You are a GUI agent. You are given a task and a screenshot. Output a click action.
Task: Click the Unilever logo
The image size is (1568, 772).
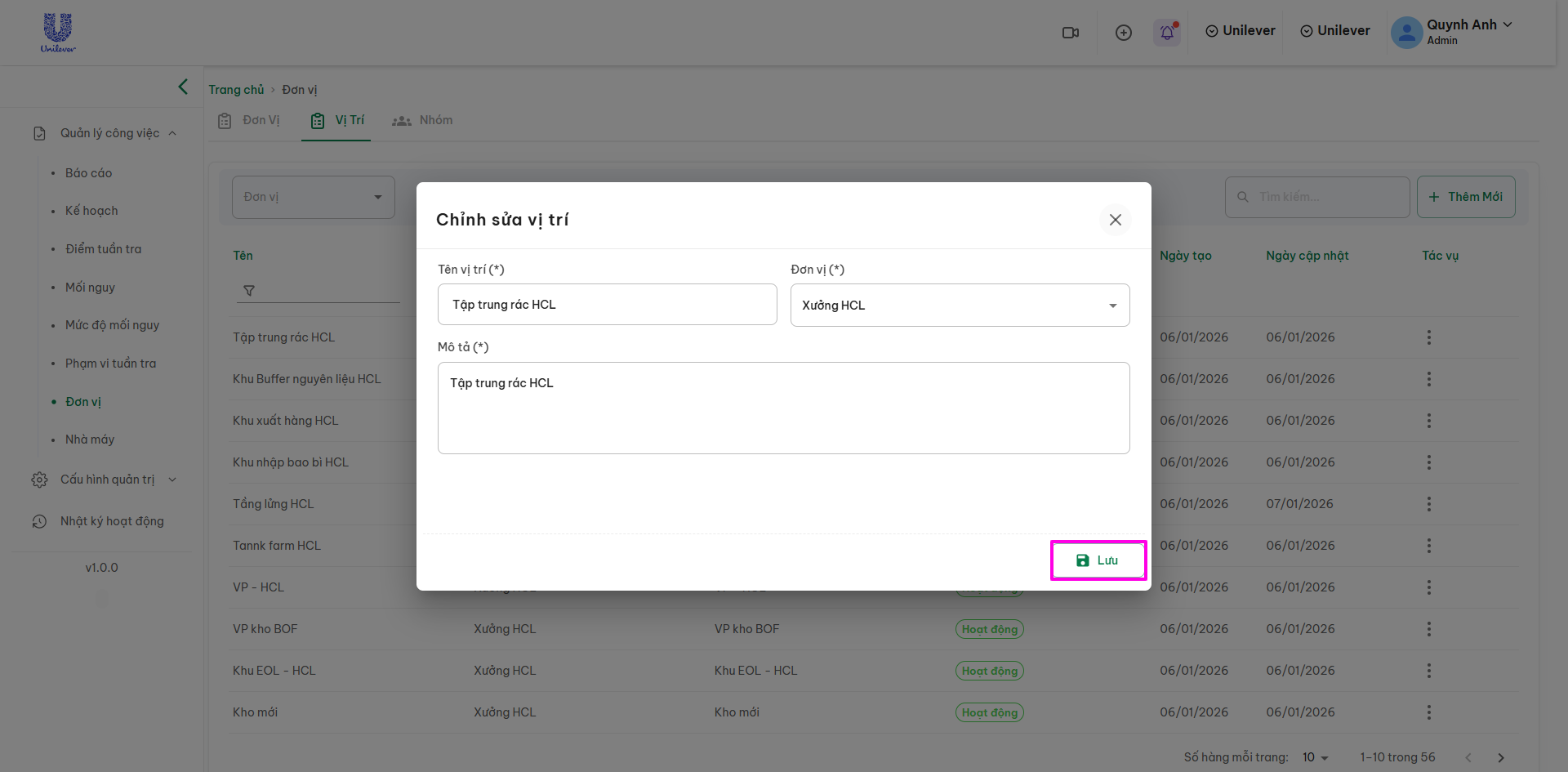pos(58,33)
